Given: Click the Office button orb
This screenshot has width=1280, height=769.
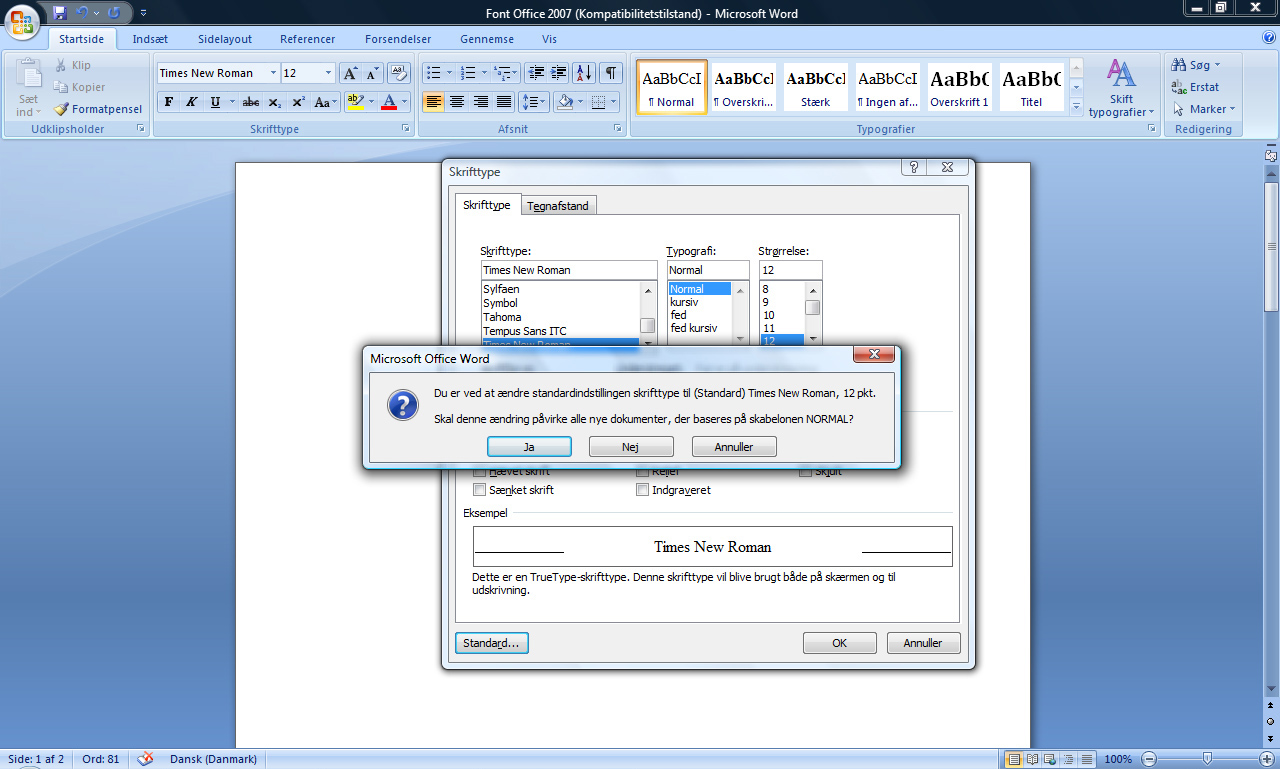Looking at the screenshot, I should pos(23,20).
